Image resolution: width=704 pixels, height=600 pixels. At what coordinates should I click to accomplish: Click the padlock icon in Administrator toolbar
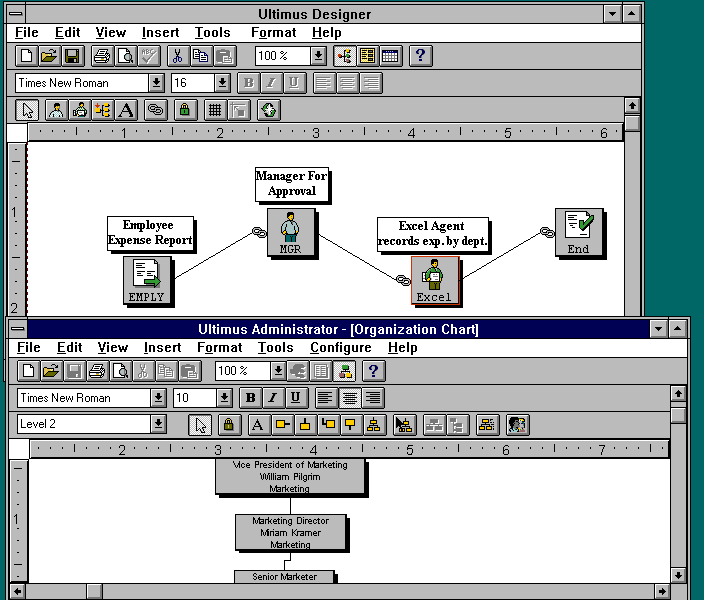(x=228, y=425)
